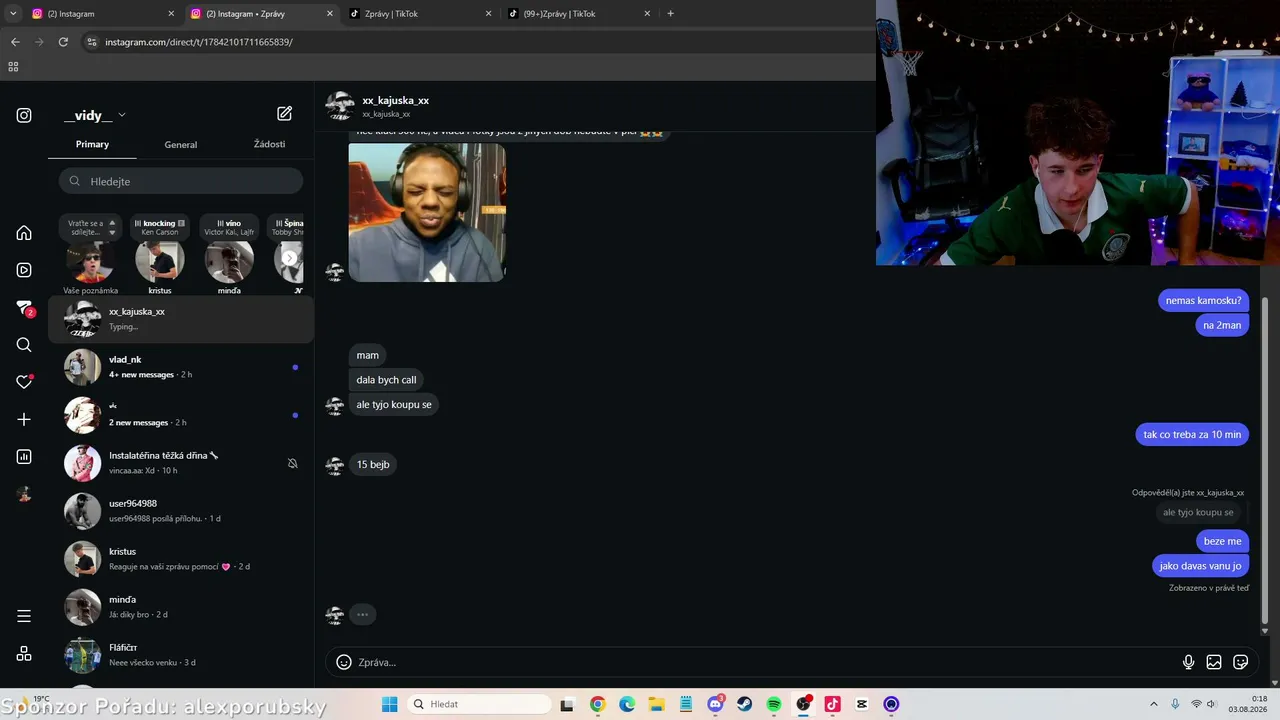Open the Messages icon with the 2 badge
Viewport: 1280px width, 720px height.
pyautogui.click(x=25, y=308)
